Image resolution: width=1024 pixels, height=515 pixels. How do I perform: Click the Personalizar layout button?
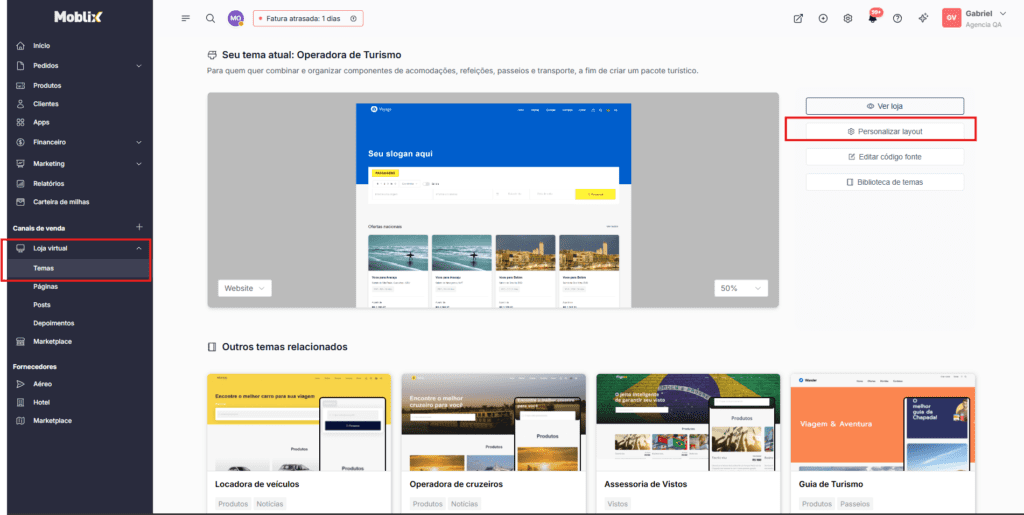tap(884, 131)
